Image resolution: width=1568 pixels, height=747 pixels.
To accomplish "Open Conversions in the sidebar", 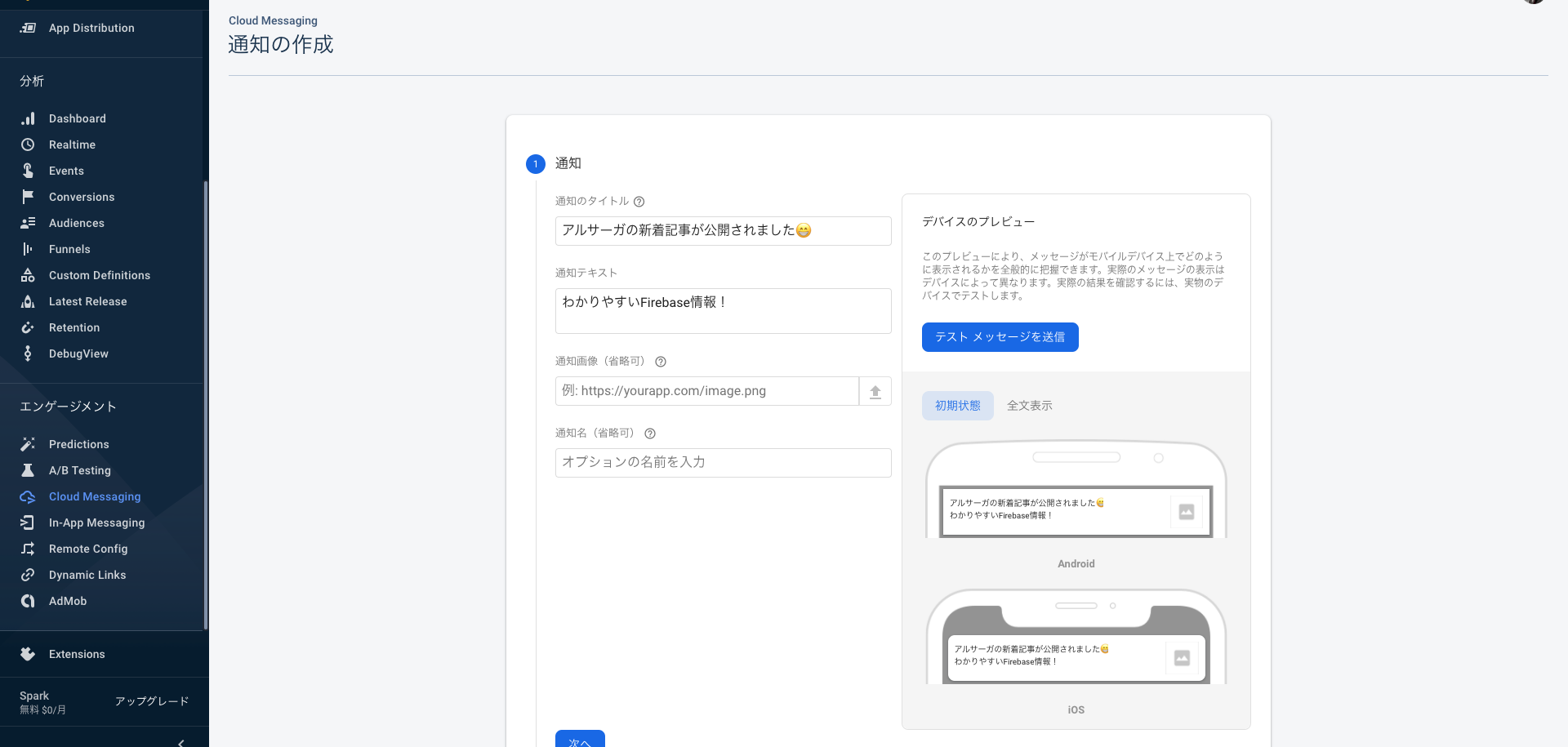I will [x=82, y=197].
